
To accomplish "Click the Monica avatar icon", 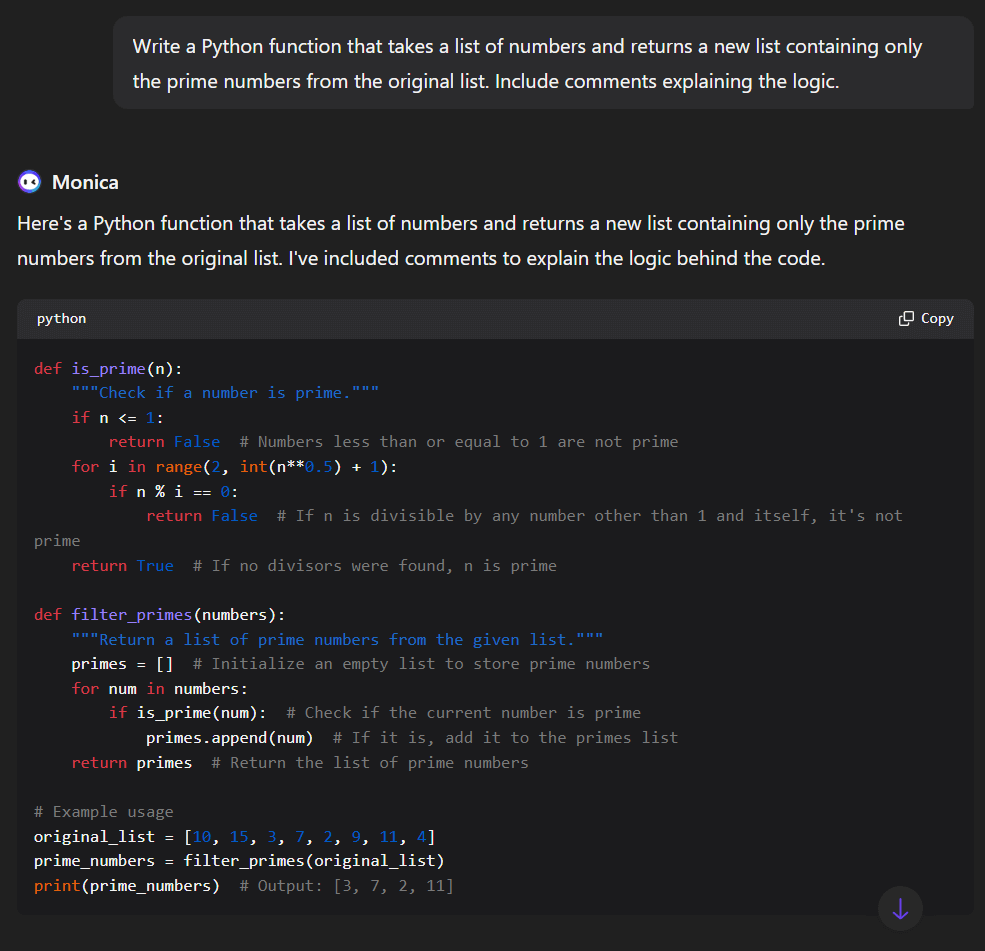I will click(x=30, y=182).
